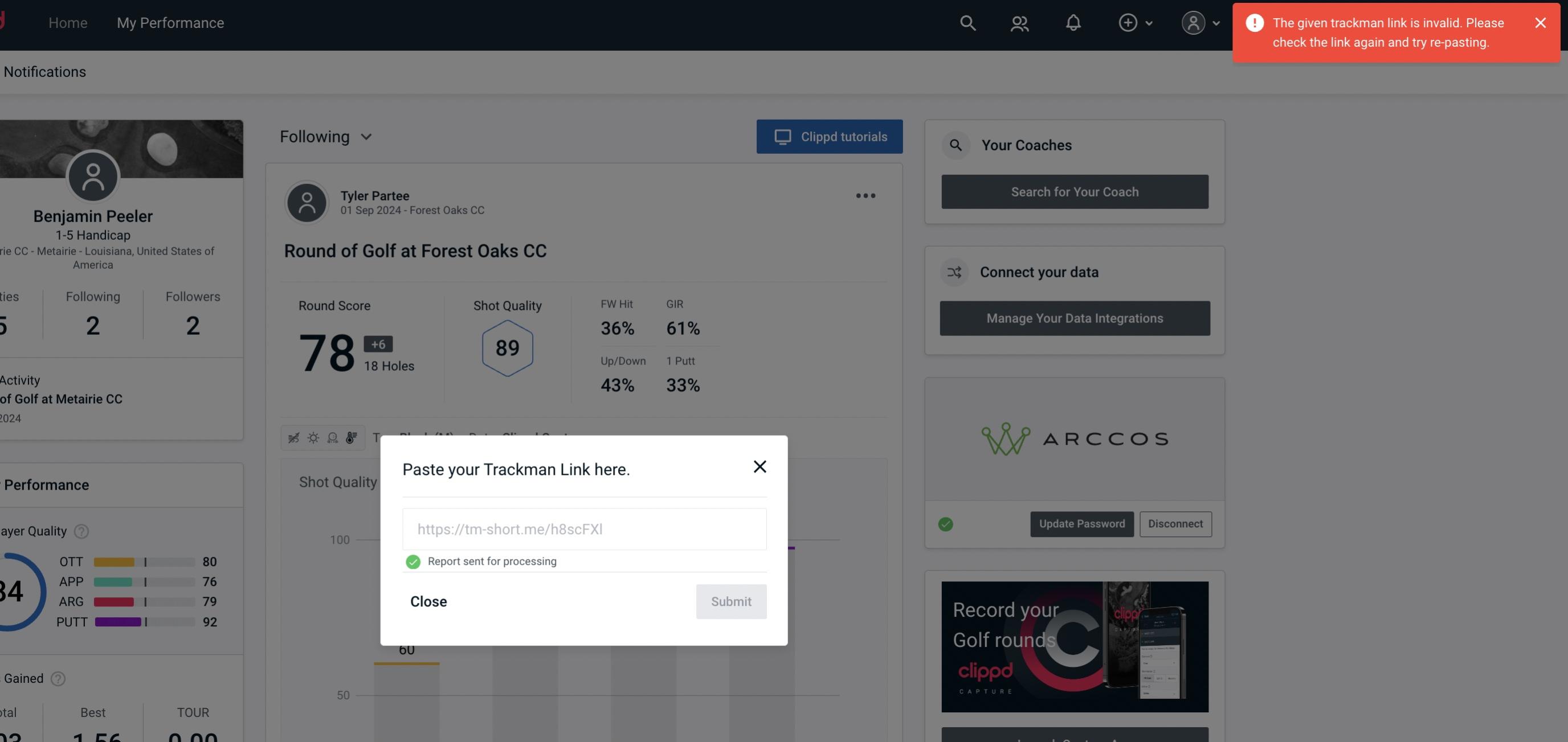Click the Clippd tutorials button
This screenshot has width=1568, height=742.
830,136
